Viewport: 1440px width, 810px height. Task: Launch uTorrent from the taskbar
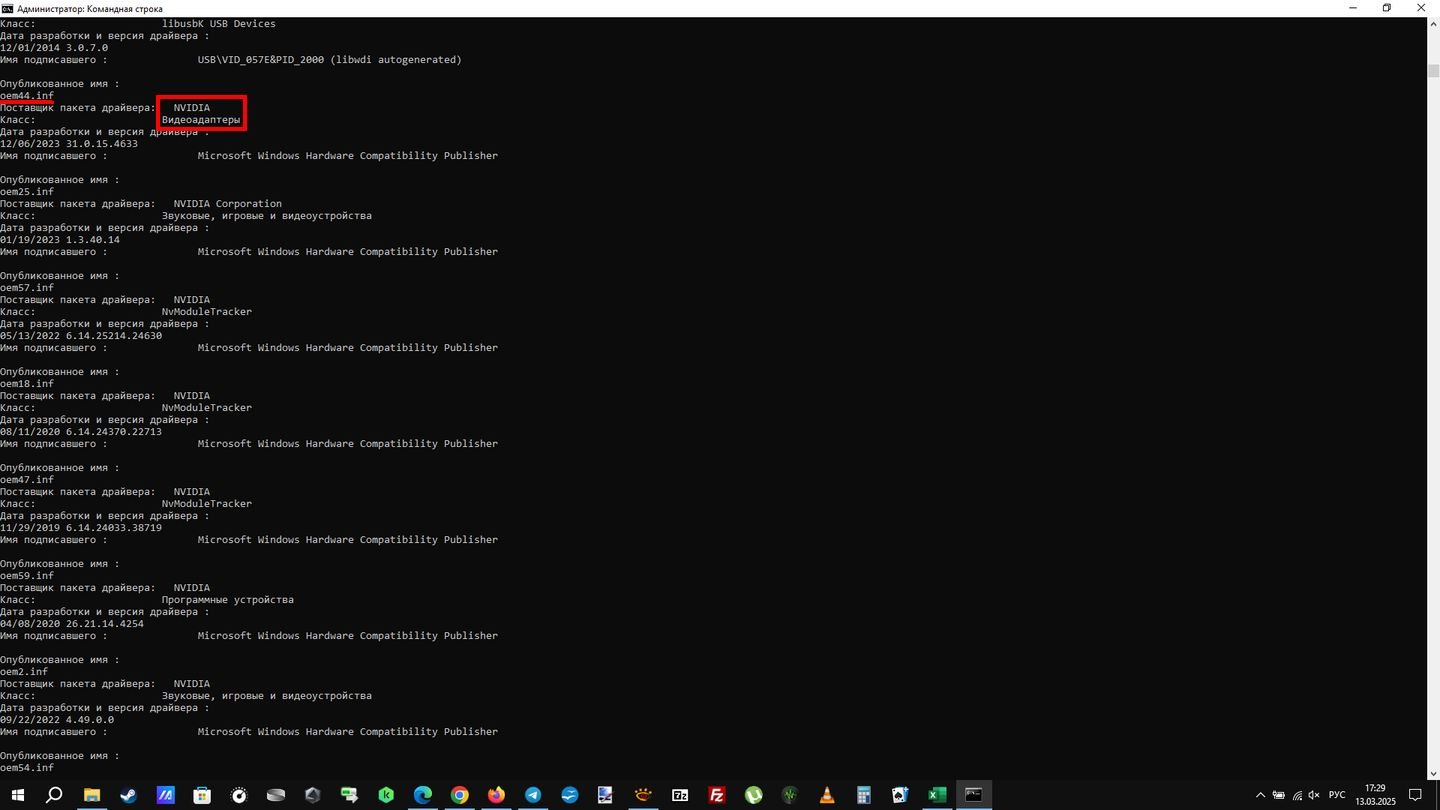click(x=753, y=795)
